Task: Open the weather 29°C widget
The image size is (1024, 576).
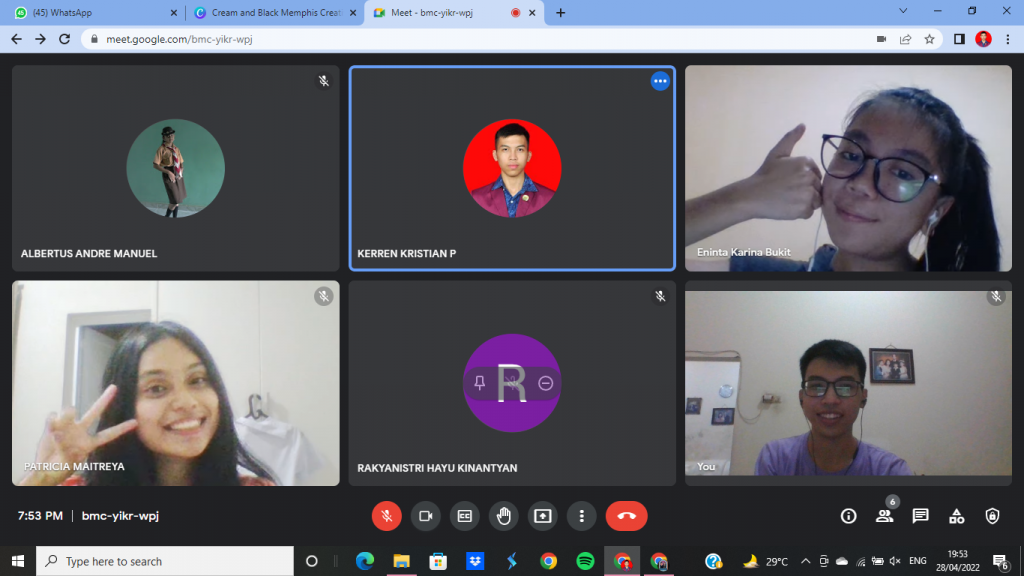Action: [x=765, y=561]
